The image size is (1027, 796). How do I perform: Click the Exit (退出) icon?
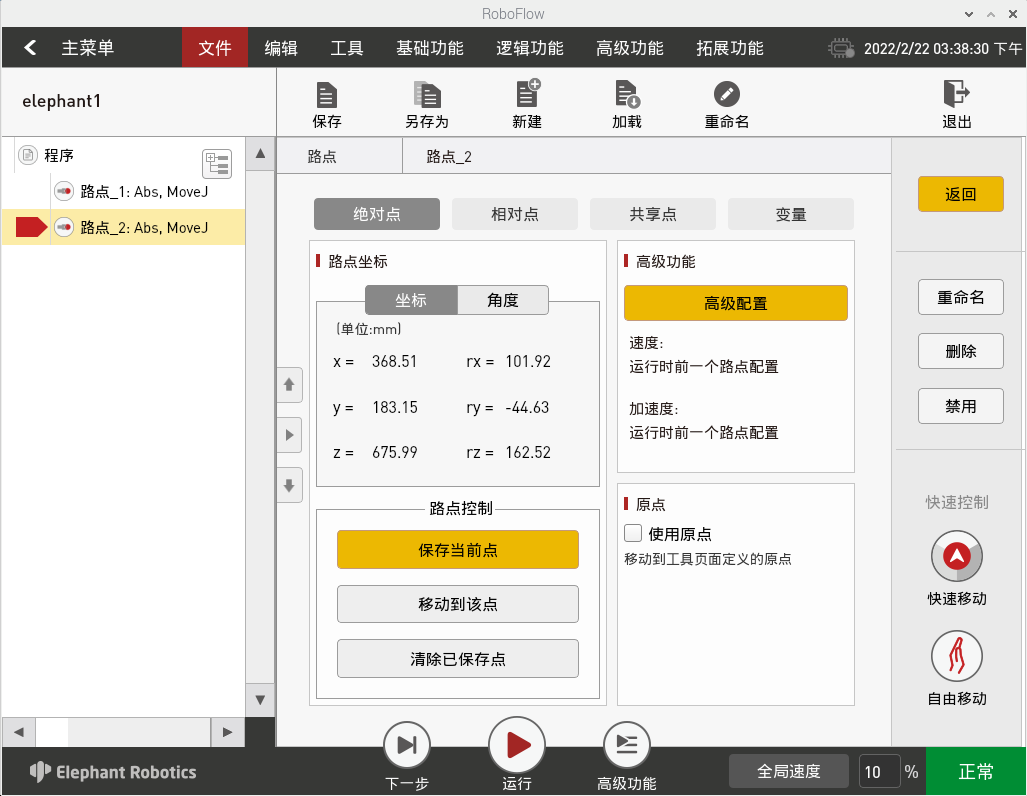point(957,95)
